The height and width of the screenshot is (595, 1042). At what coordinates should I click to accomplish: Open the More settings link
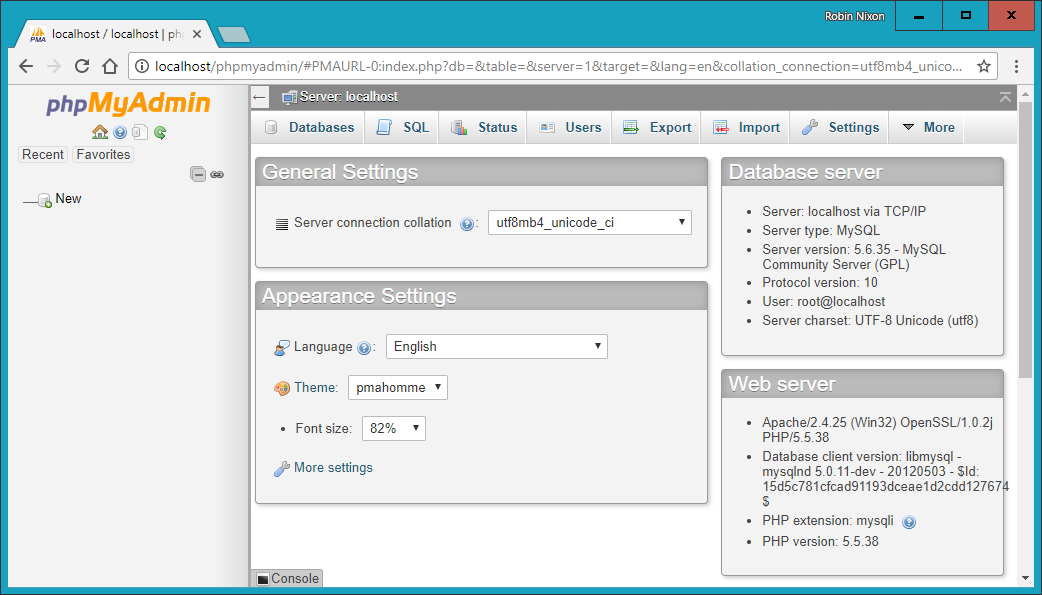(332, 468)
